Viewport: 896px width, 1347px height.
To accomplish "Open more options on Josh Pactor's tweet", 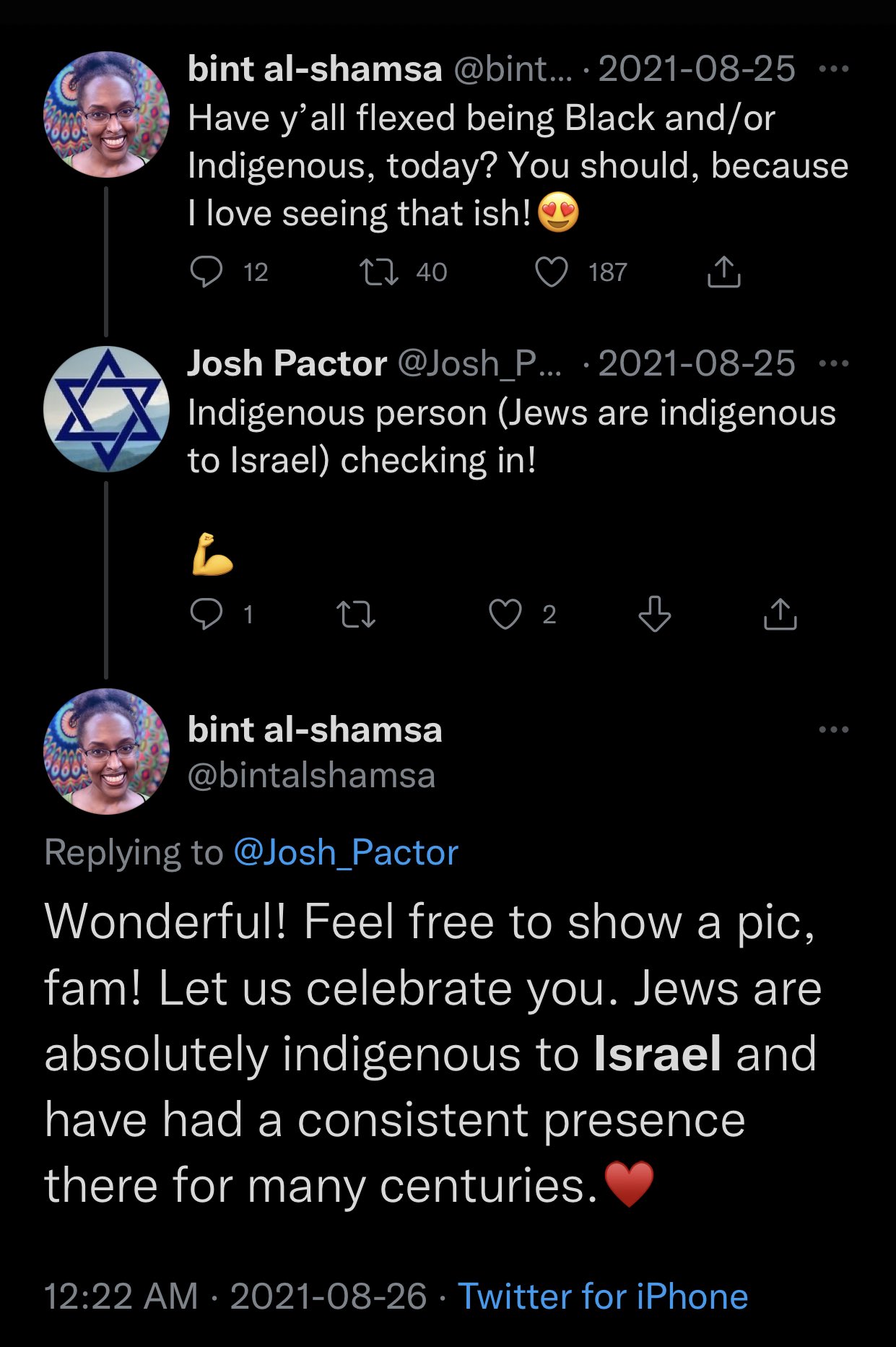I will (834, 363).
